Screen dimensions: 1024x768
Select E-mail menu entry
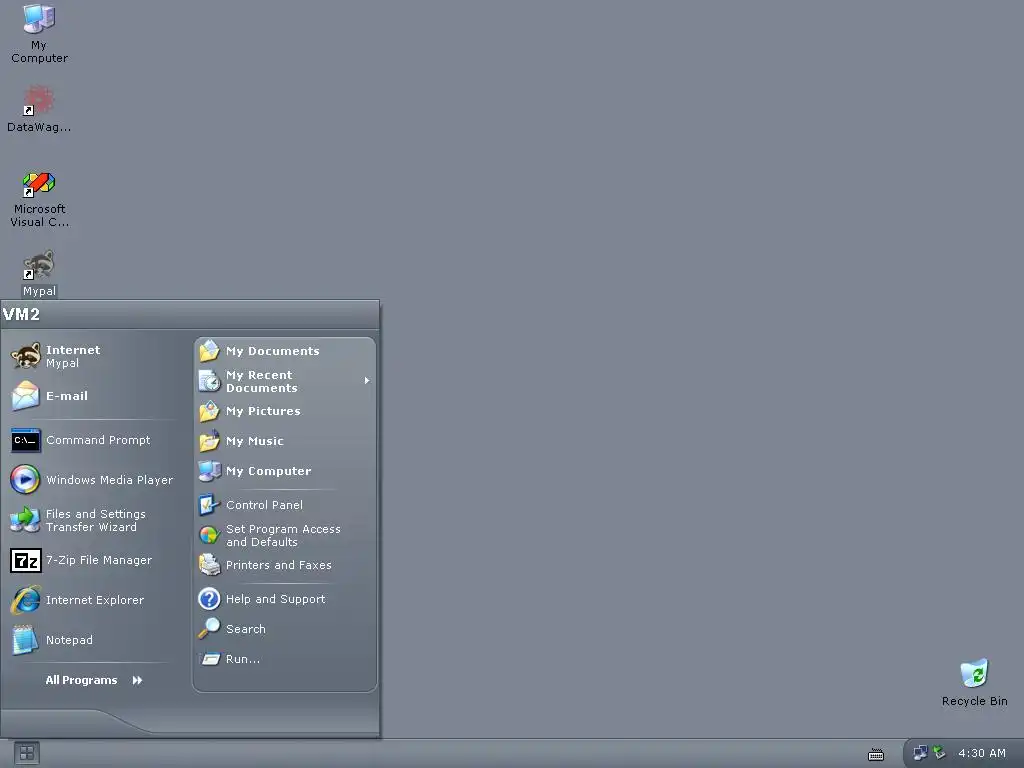coord(95,396)
